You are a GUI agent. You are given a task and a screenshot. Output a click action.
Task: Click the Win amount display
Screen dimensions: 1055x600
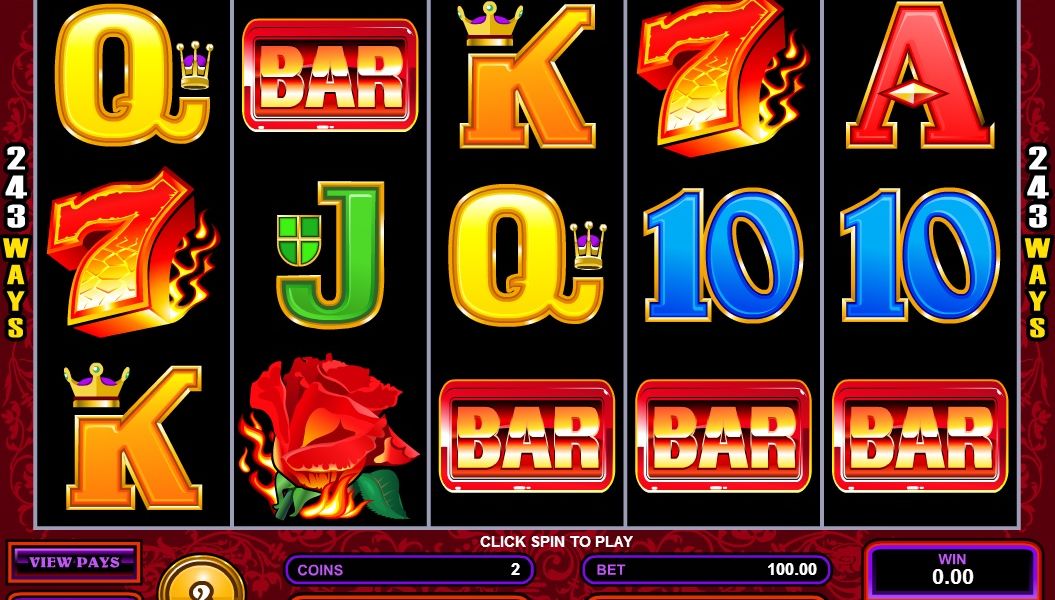[x=952, y=570]
